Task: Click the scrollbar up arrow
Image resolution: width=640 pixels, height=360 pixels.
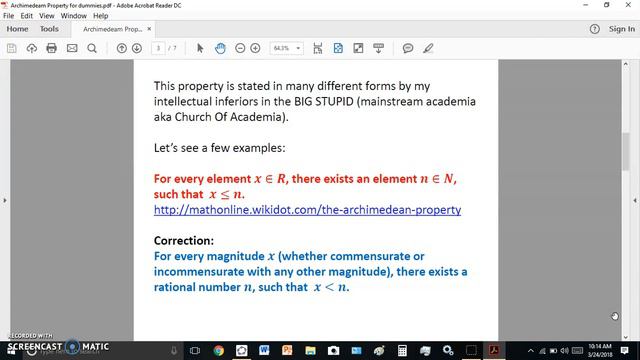Action: 626,64
